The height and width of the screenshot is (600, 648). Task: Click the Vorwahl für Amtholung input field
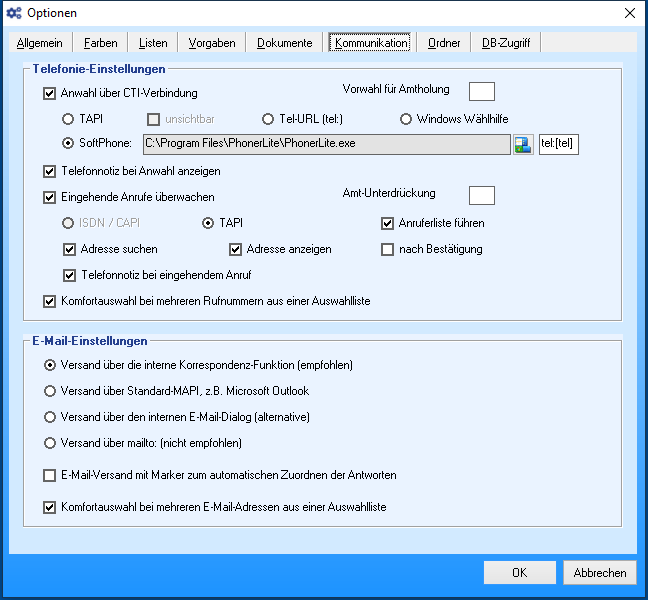[x=482, y=91]
